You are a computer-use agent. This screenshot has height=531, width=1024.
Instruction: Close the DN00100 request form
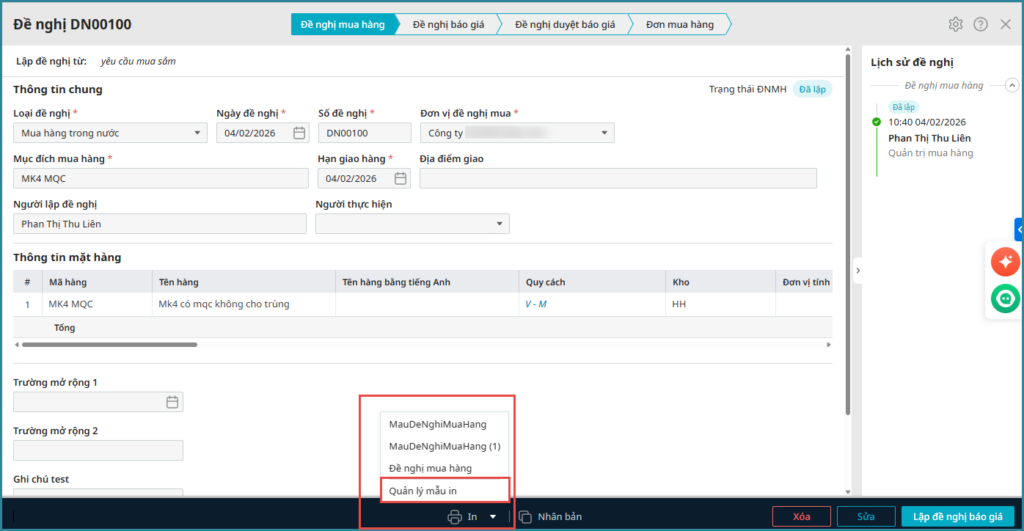click(1006, 24)
